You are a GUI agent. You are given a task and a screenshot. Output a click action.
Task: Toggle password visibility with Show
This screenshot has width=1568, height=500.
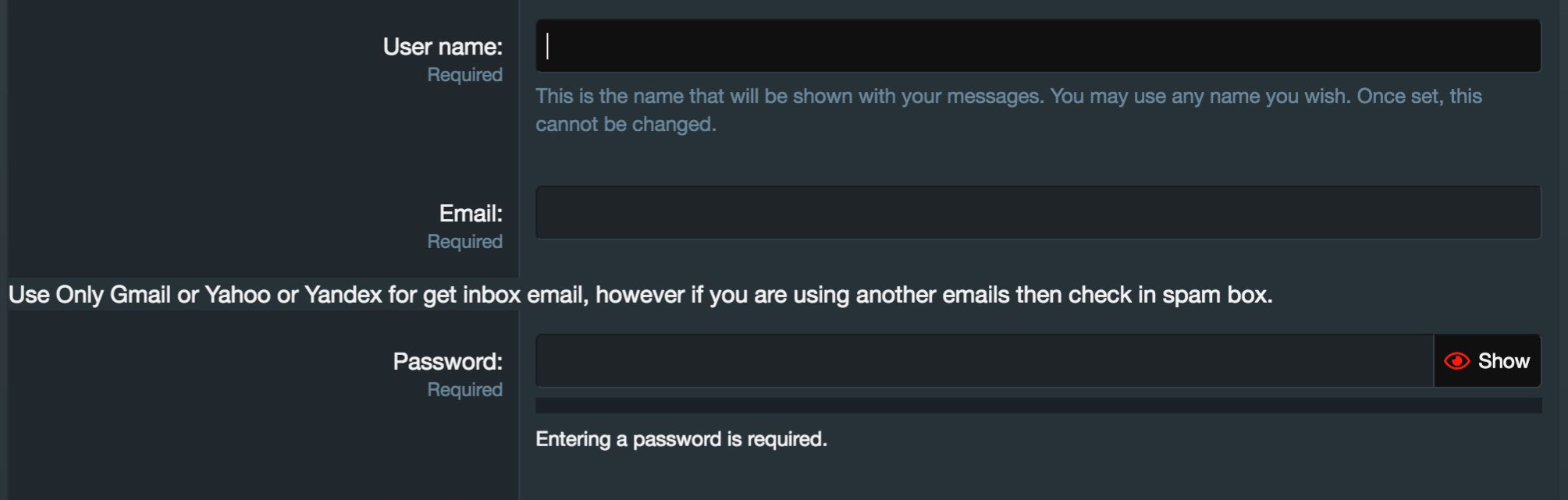(1503, 361)
